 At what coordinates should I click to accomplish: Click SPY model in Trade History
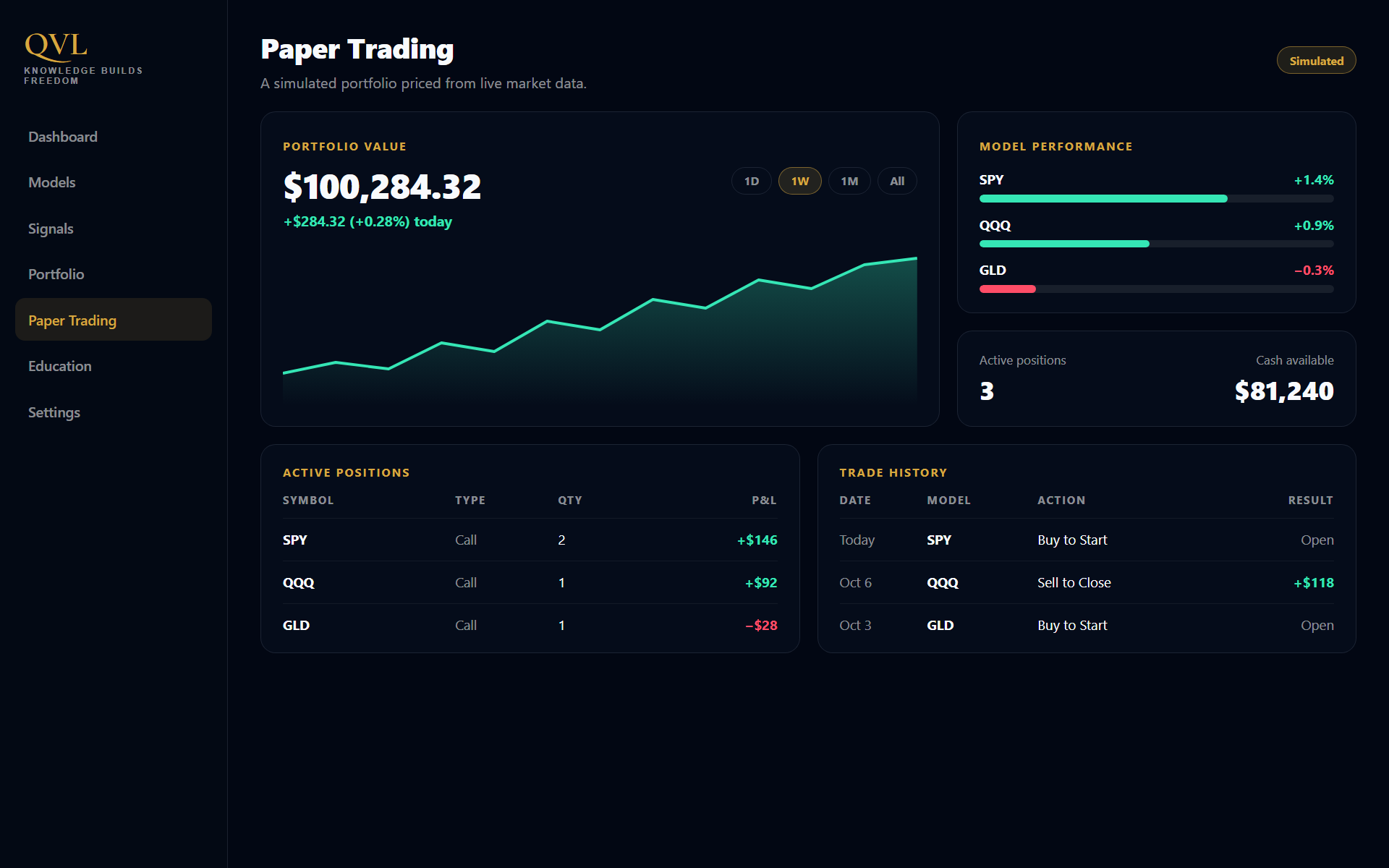939,540
